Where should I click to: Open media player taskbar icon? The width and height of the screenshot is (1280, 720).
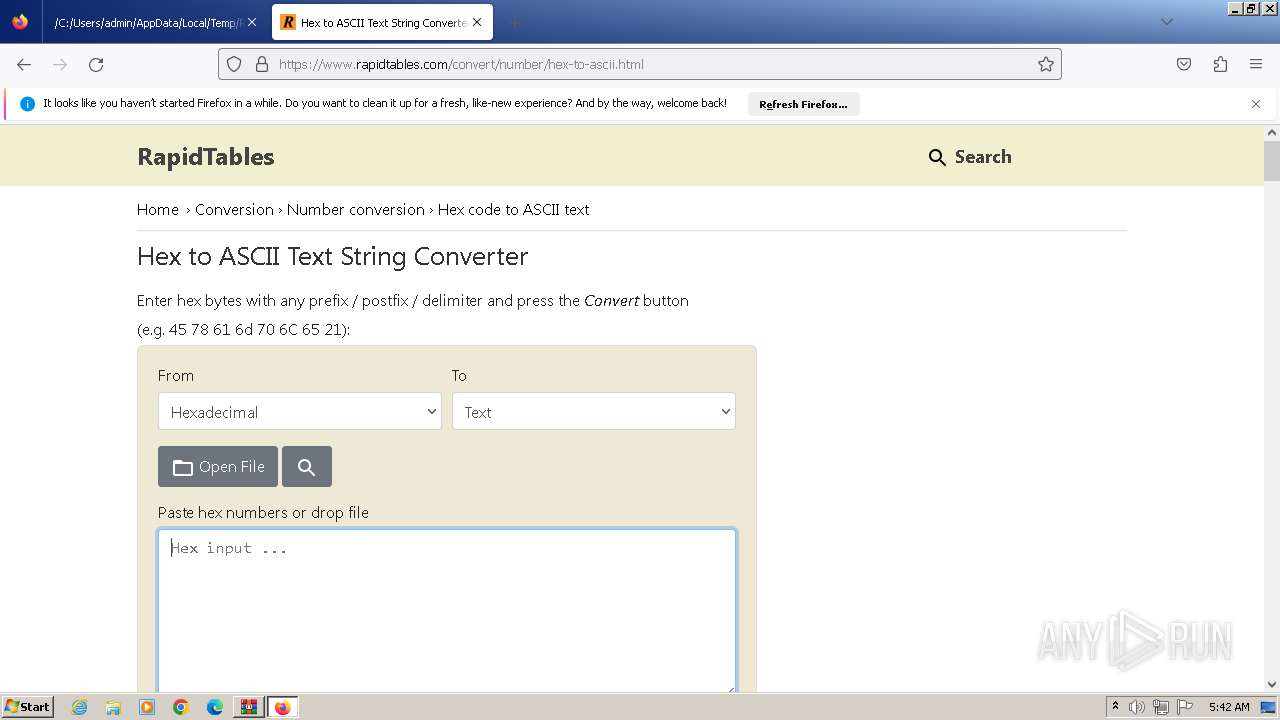[147, 707]
